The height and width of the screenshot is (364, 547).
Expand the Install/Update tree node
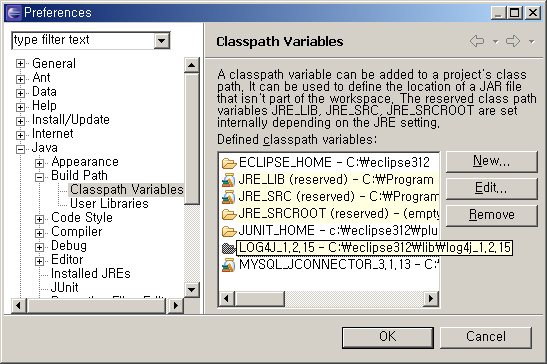point(20,121)
